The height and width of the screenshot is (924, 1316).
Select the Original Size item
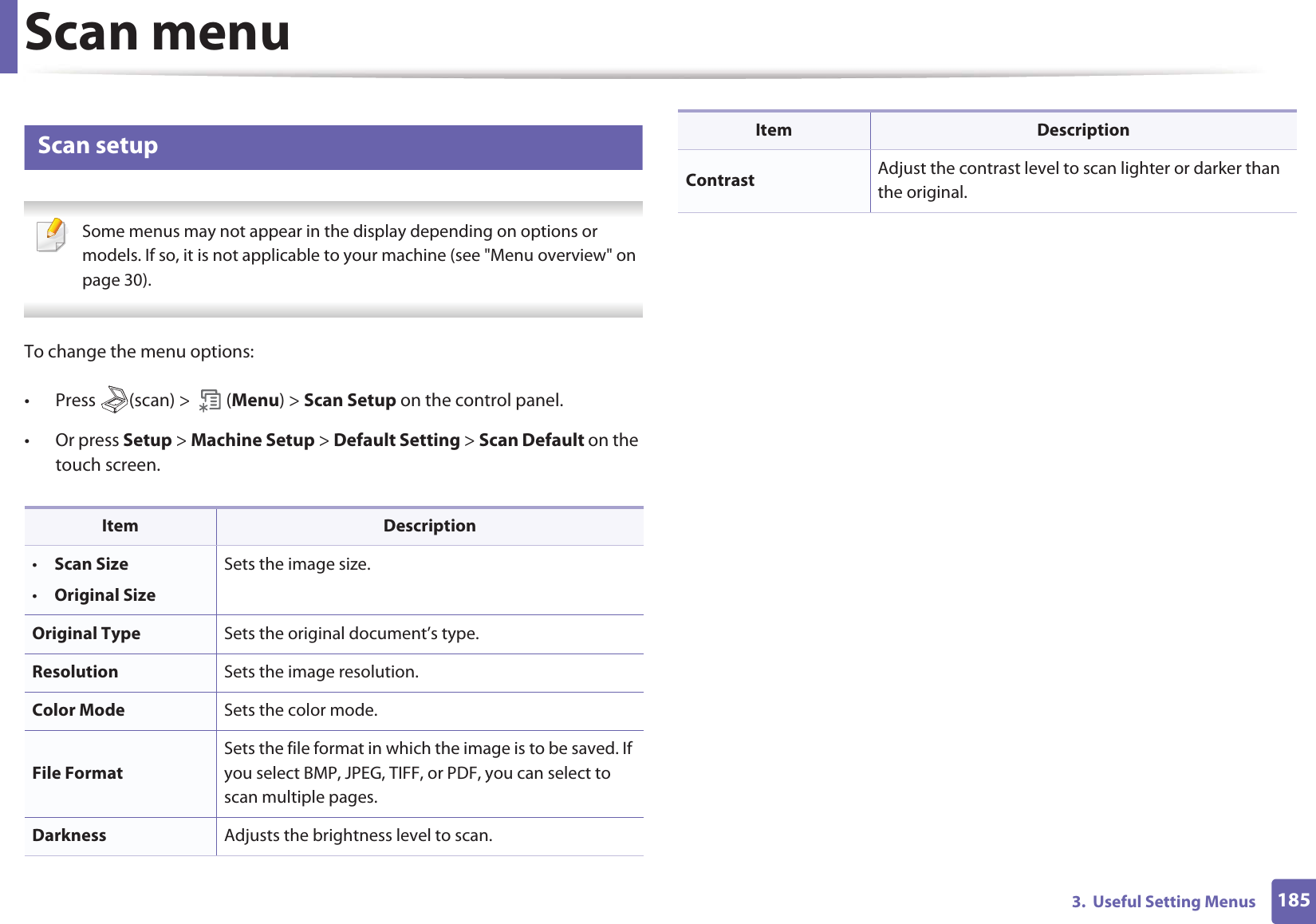click(105, 595)
